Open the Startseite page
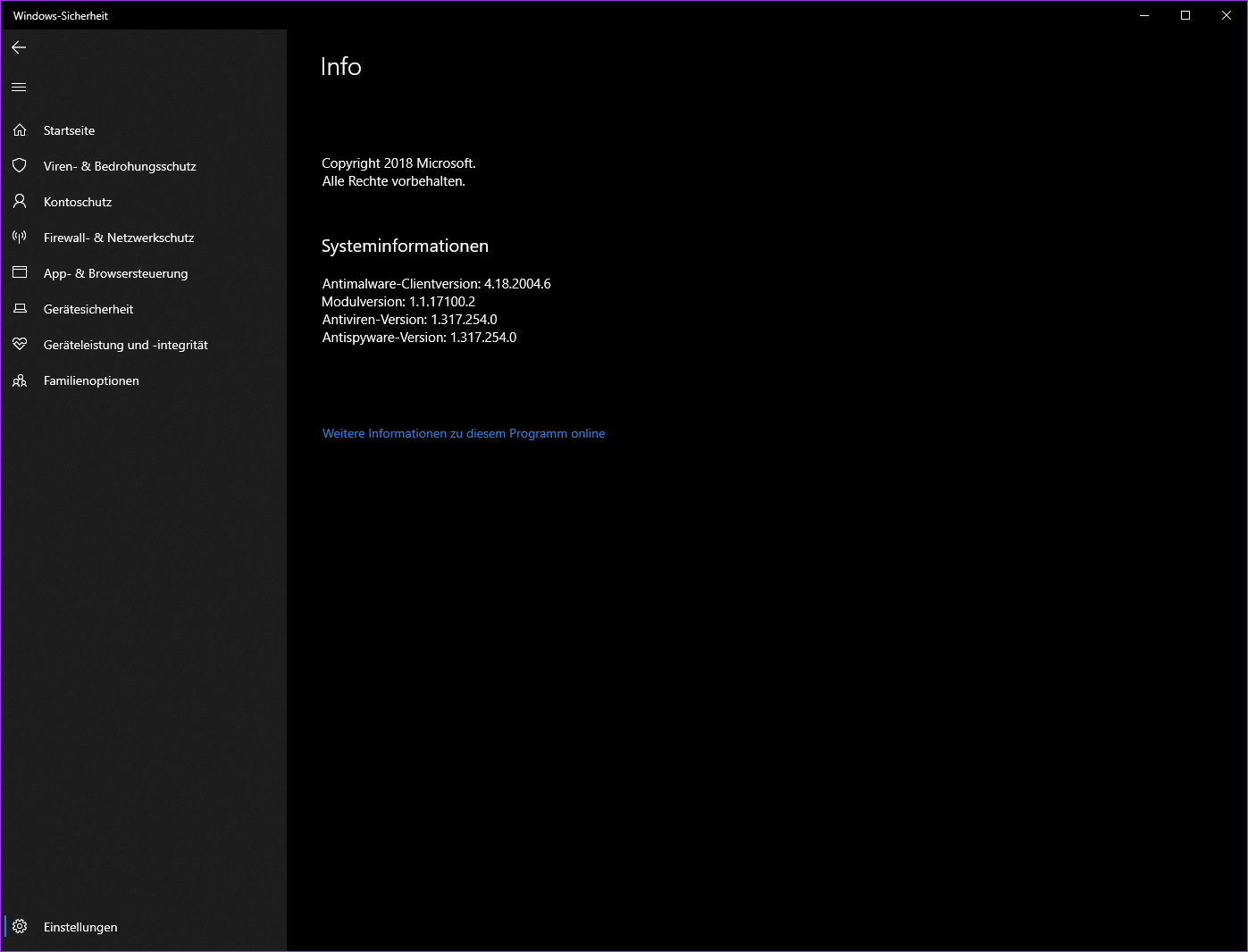The width and height of the screenshot is (1248, 952). (x=144, y=130)
